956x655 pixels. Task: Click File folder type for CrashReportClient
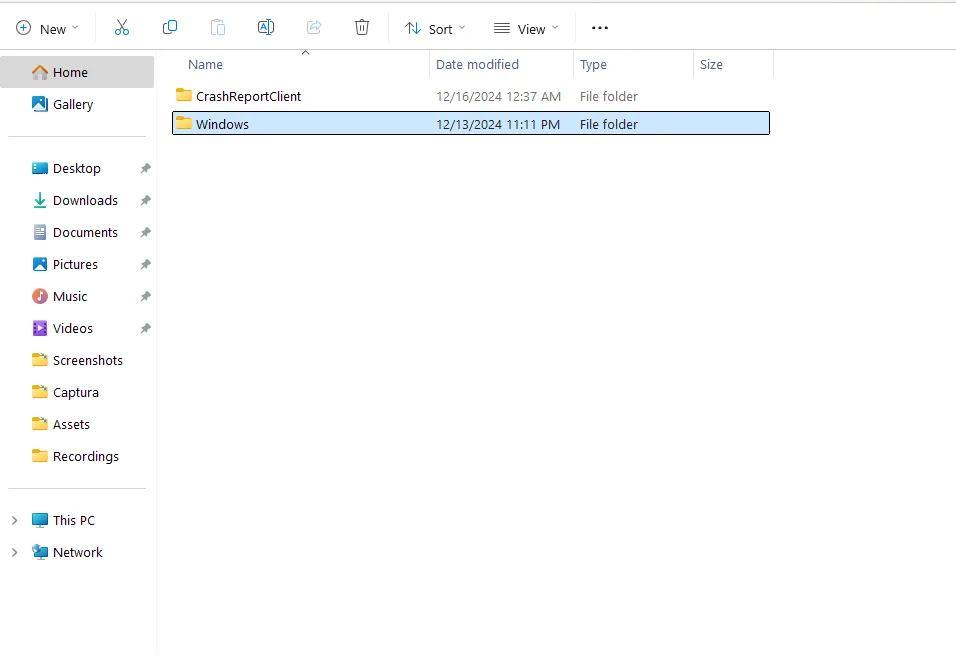(x=608, y=96)
